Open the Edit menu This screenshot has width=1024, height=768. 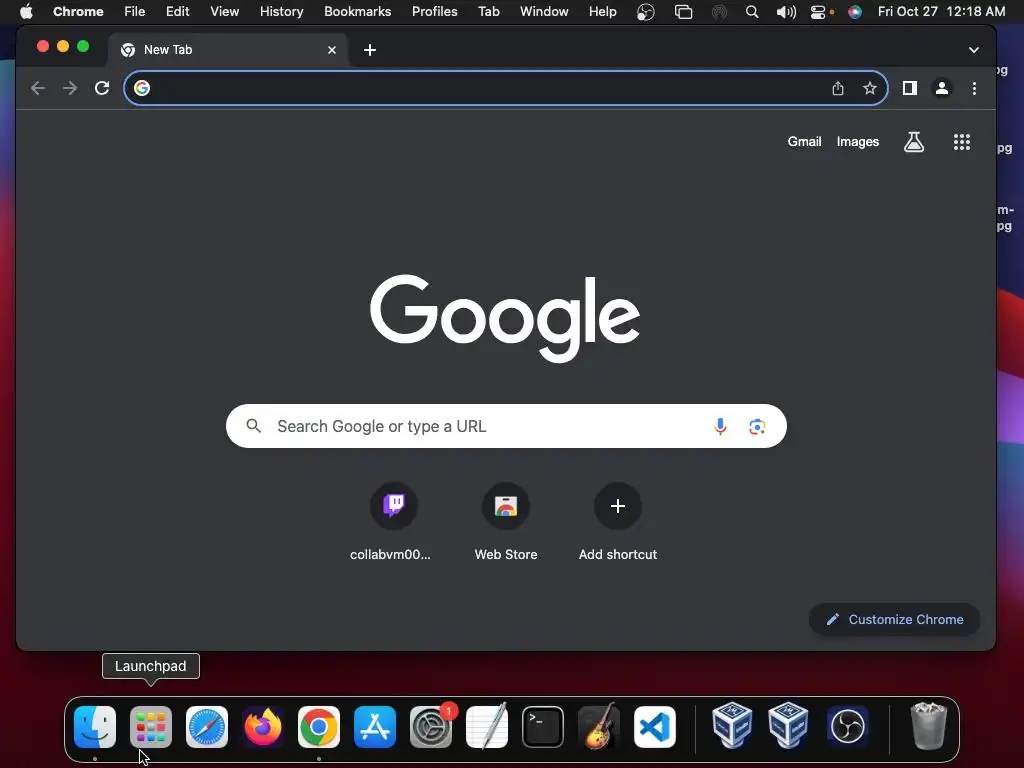(x=177, y=11)
